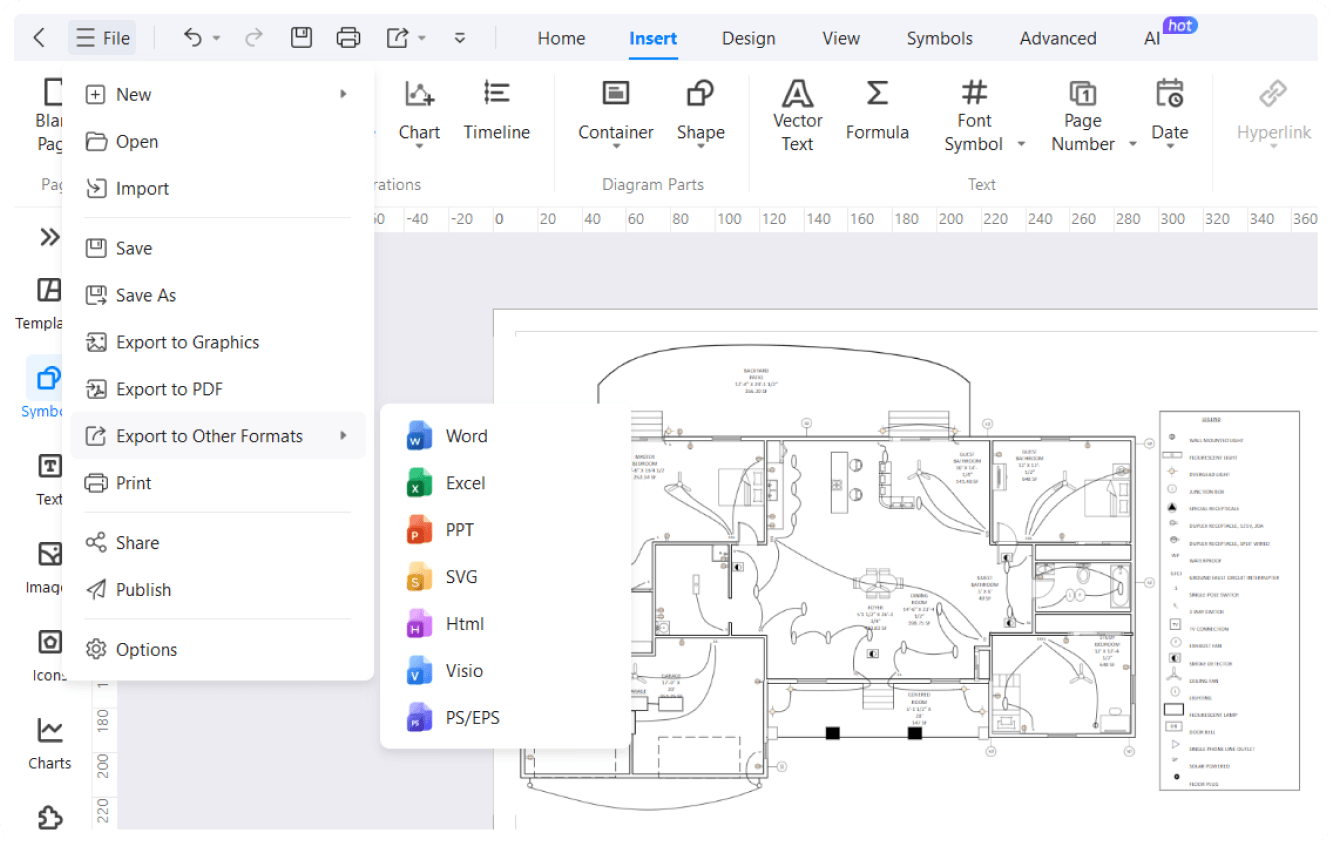The height and width of the screenshot is (844, 1332).
Task: Expand the Undo history dropdown arrow
Action: [x=217, y=39]
